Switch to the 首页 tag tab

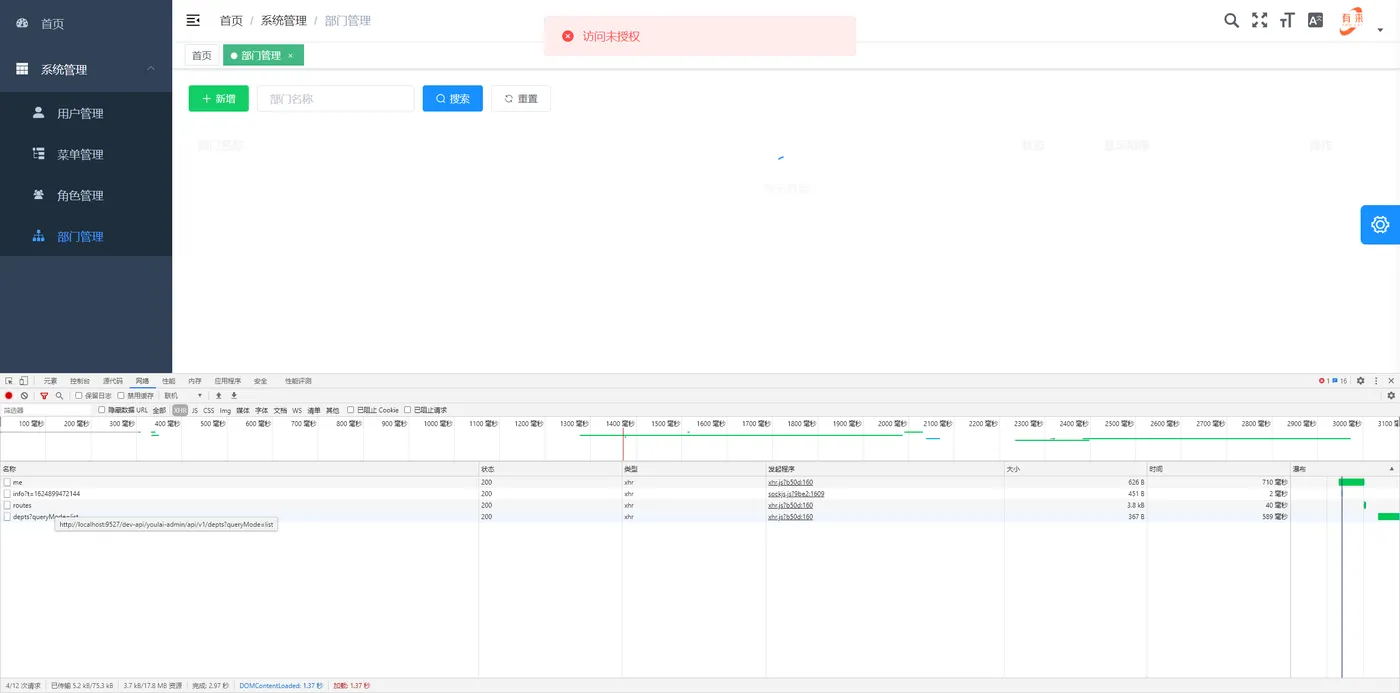[x=202, y=55]
